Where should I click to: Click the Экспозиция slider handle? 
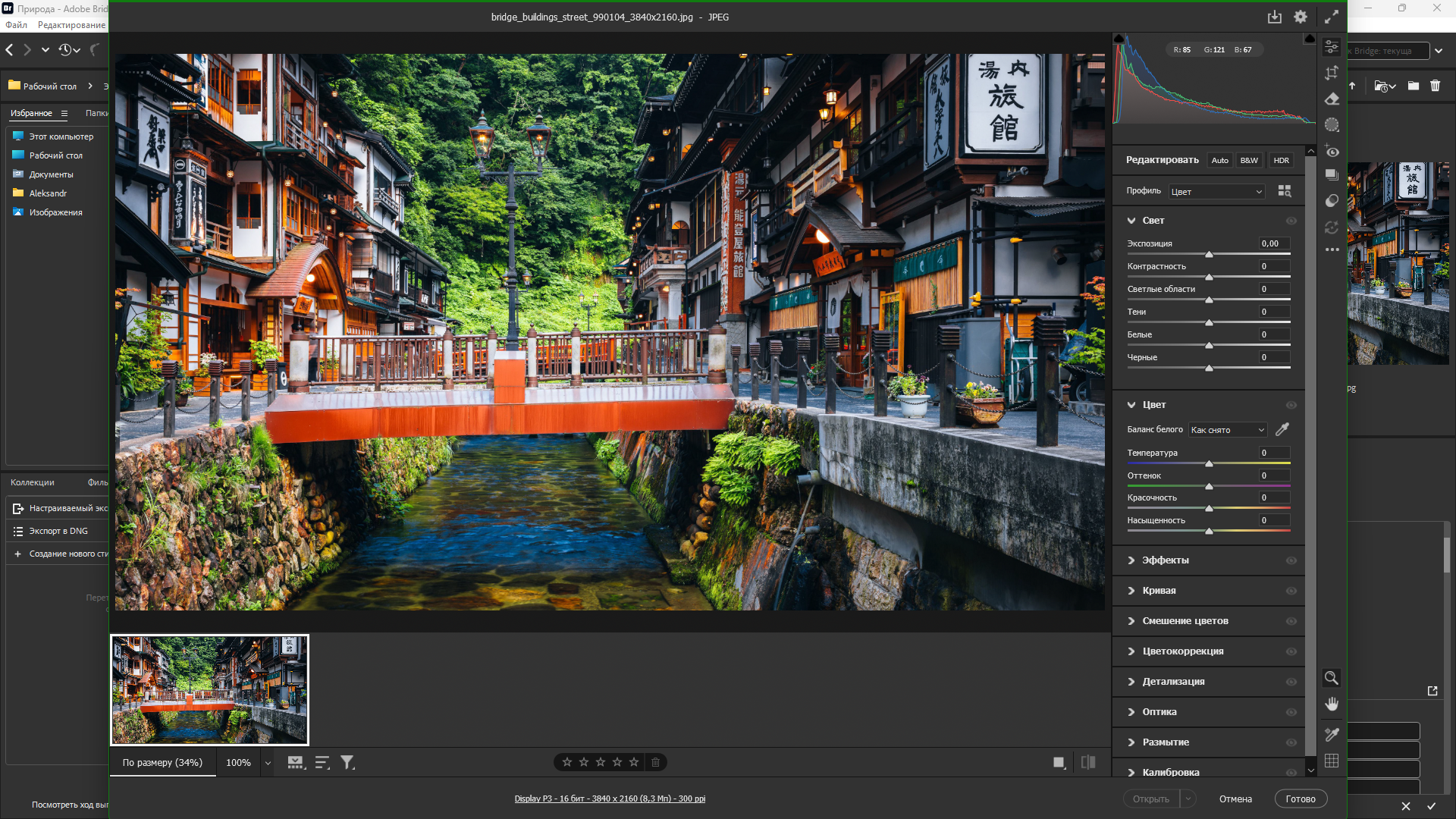click(x=1209, y=255)
